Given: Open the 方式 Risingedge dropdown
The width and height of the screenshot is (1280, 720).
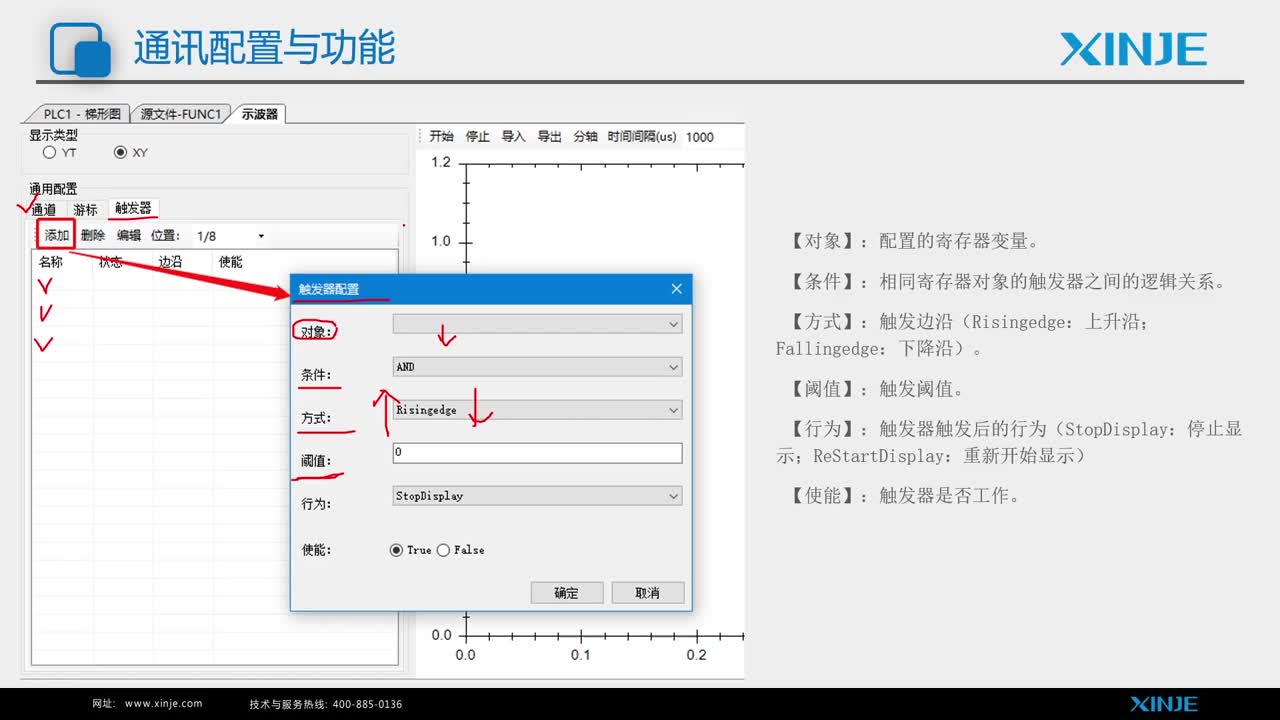Looking at the screenshot, I should [x=537, y=410].
